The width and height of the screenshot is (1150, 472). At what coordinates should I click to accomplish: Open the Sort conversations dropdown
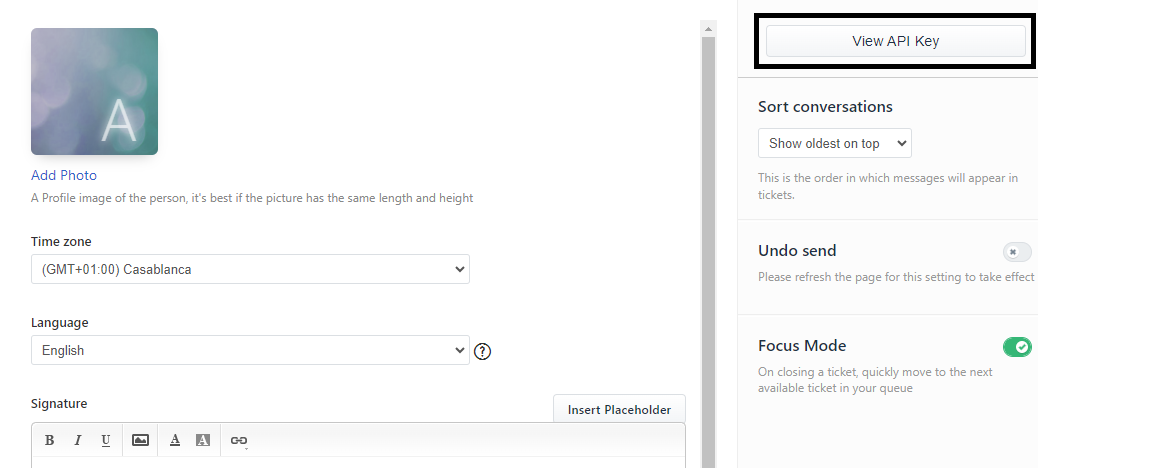click(x=834, y=143)
